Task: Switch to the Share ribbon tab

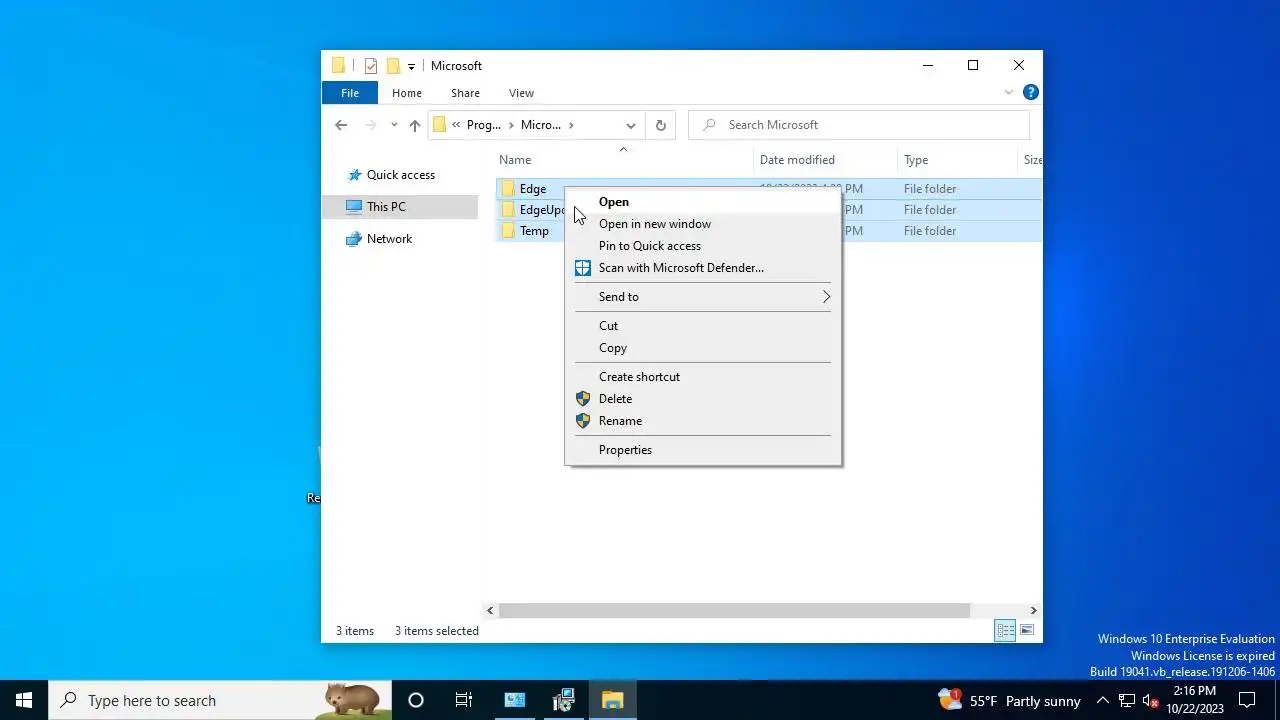Action: 465,93
